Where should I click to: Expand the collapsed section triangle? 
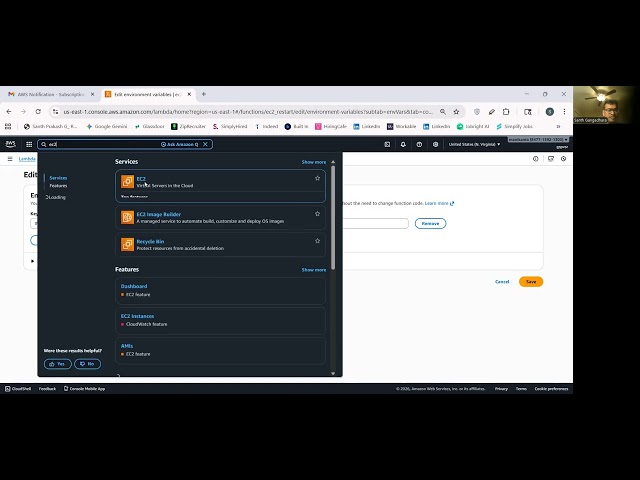click(33, 261)
